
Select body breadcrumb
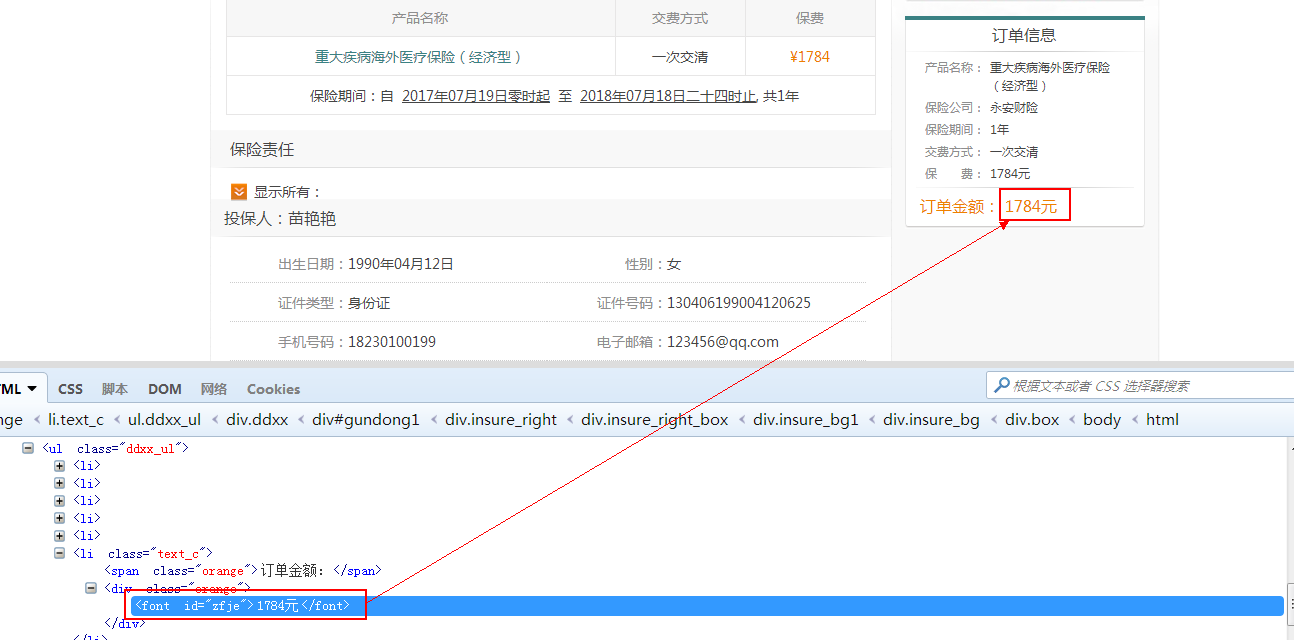coord(1102,420)
